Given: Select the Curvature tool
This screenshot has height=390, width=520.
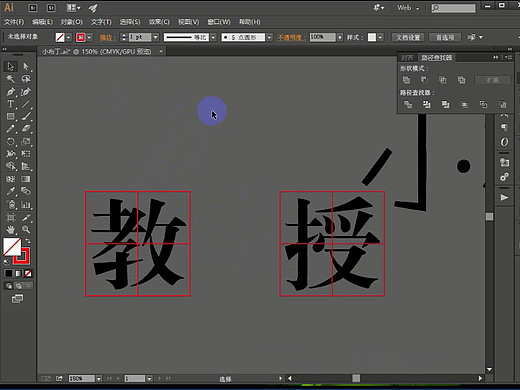Looking at the screenshot, I should (26, 91).
